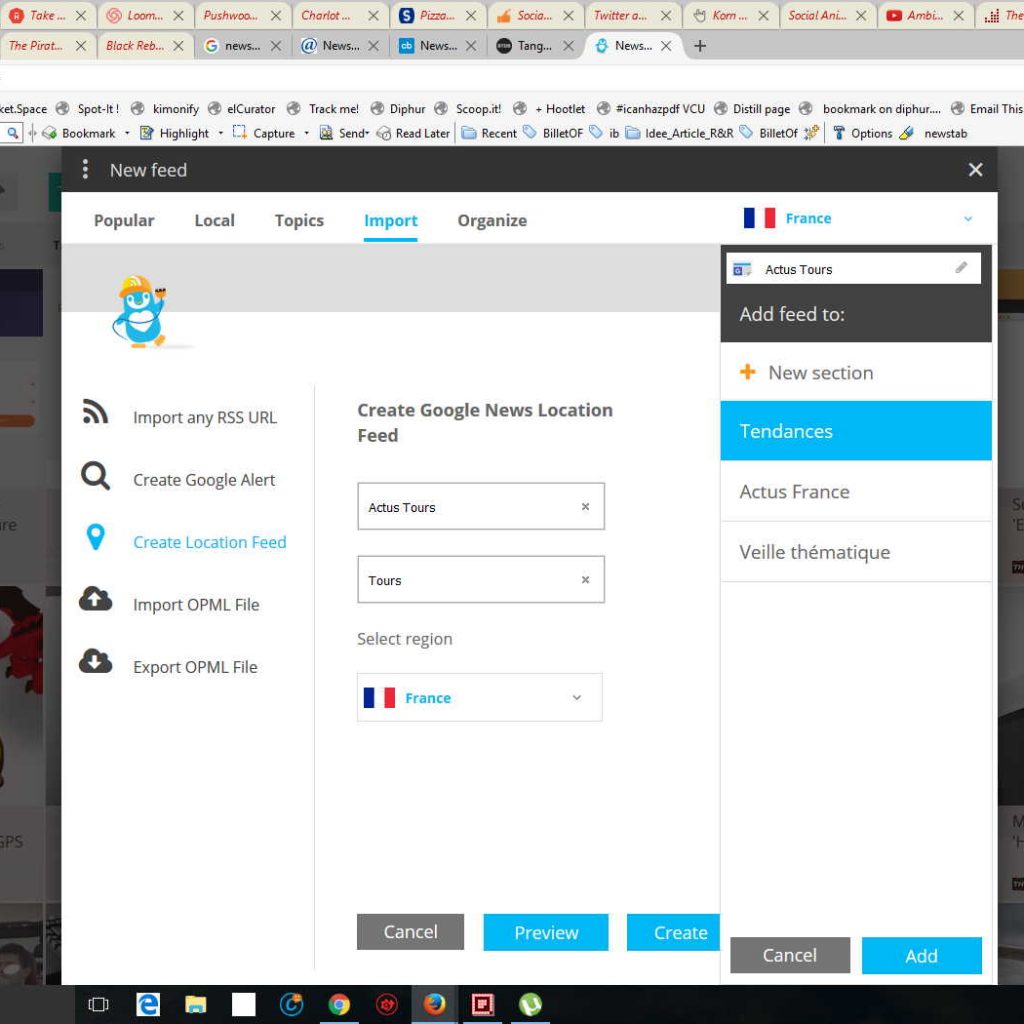This screenshot has width=1024, height=1024.
Task: Expand the Capture dropdown arrow
Action: (x=306, y=133)
